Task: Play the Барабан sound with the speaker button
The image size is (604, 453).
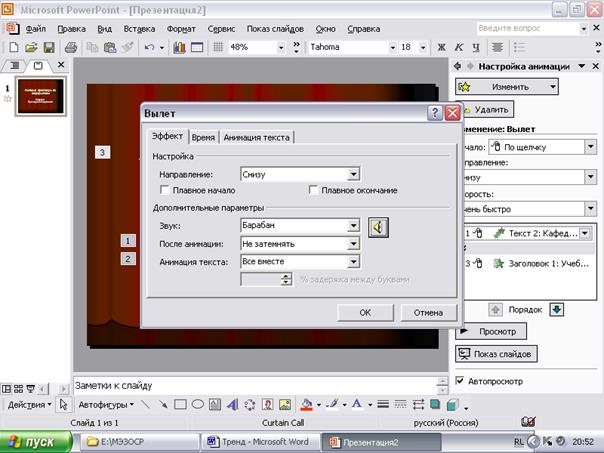Action: click(x=378, y=227)
